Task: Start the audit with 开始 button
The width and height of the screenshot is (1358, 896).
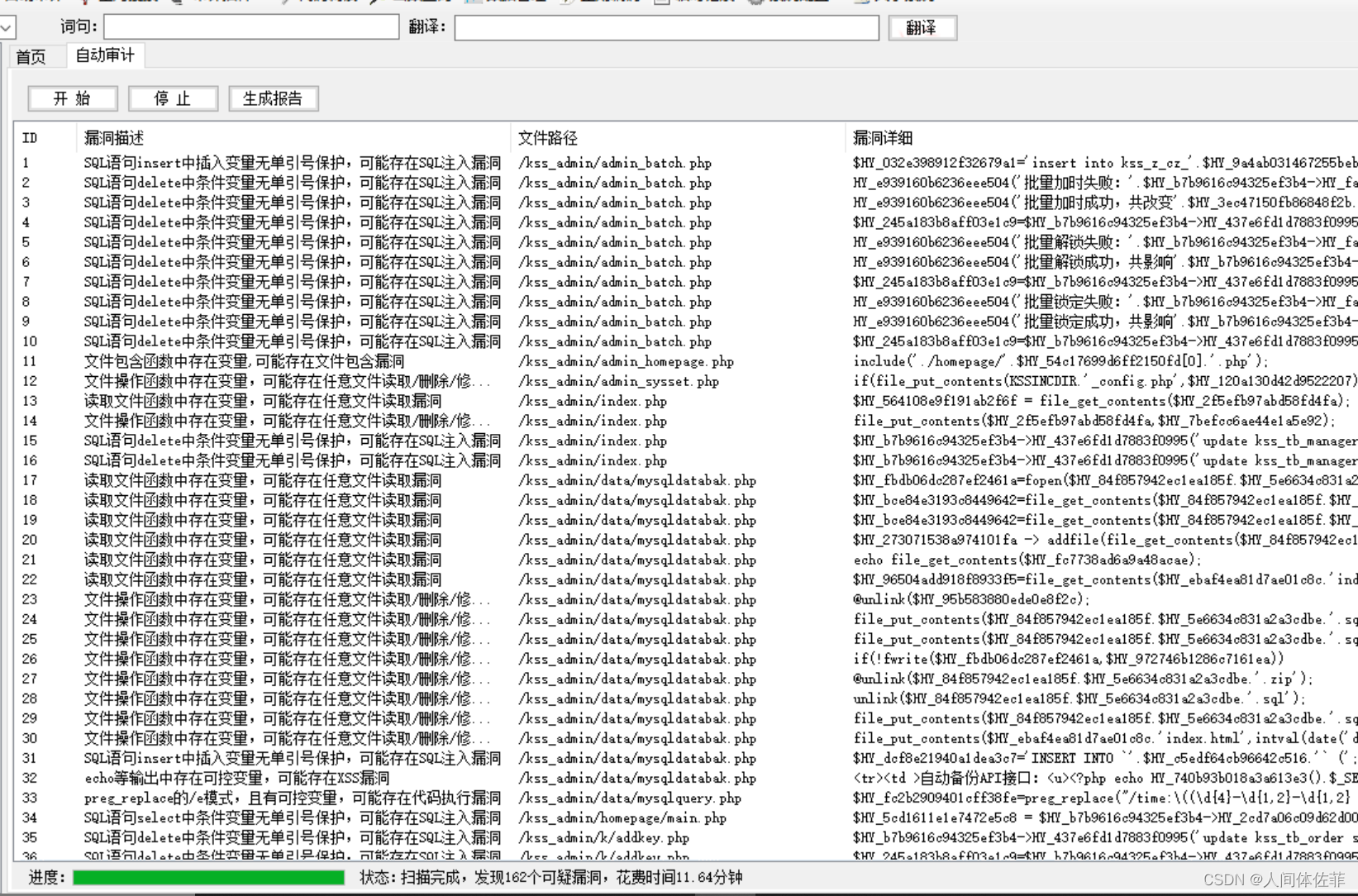Action: point(73,98)
